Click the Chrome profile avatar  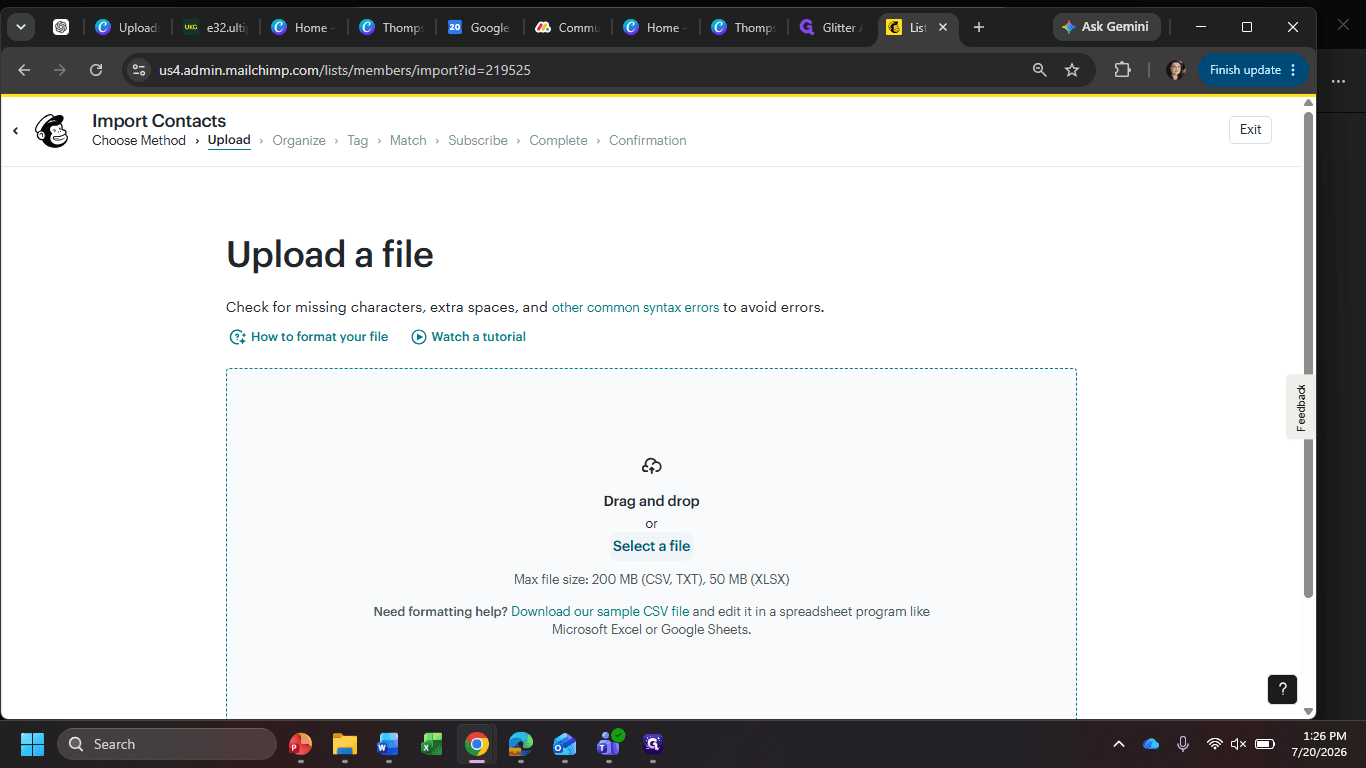[x=1176, y=70]
